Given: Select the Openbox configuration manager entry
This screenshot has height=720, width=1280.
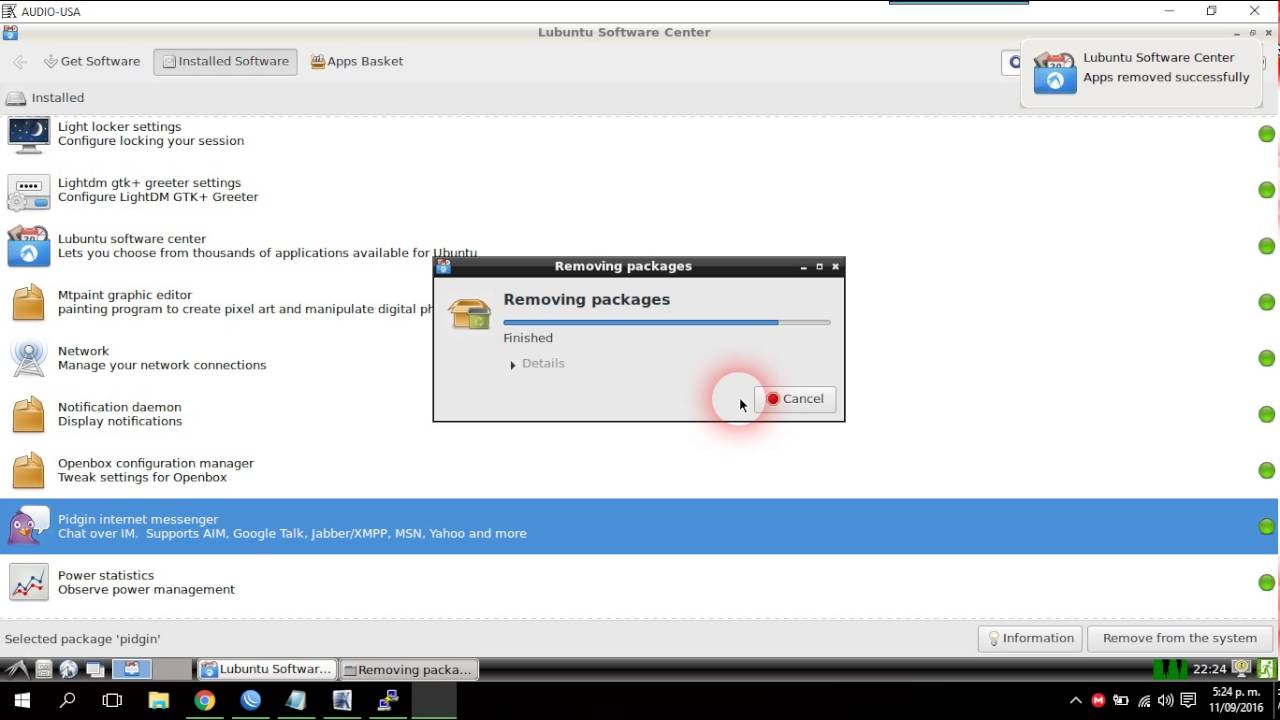Looking at the screenshot, I should [x=640, y=470].
